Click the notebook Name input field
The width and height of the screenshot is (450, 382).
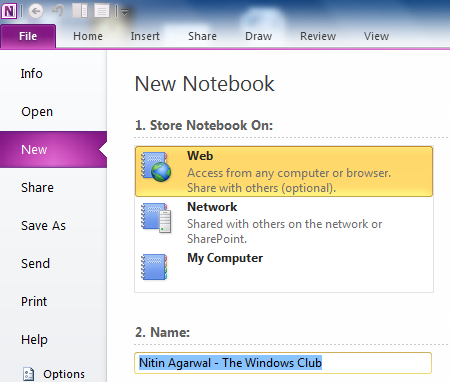tap(283, 363)
